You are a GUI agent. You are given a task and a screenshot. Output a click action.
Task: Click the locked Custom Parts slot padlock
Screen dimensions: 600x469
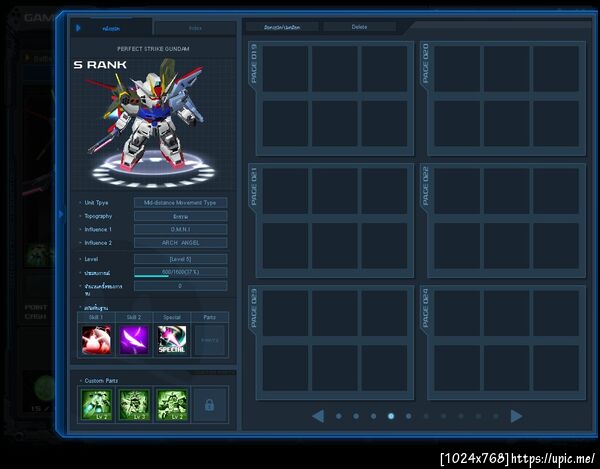(209, 405)
